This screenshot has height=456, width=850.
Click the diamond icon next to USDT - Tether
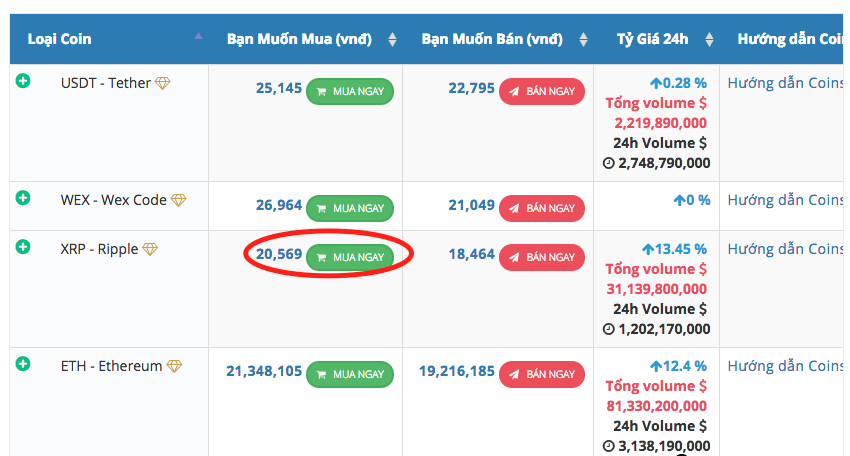coord(163,83)
